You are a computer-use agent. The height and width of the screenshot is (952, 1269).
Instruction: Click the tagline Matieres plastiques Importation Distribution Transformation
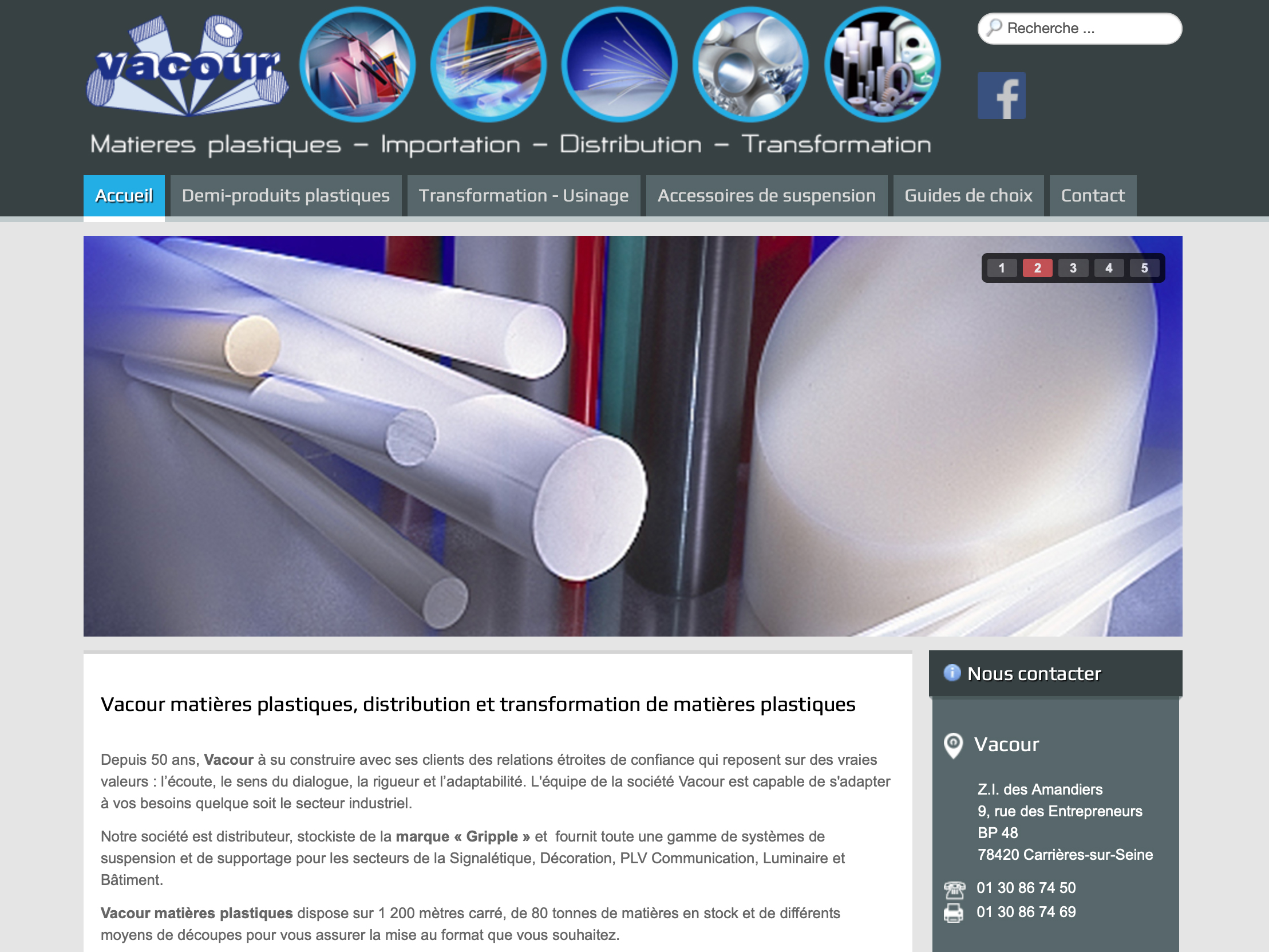coord(511,145)
